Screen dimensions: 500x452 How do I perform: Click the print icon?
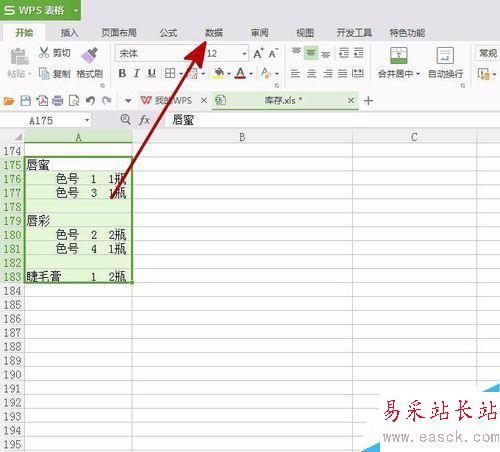(58, 100)
